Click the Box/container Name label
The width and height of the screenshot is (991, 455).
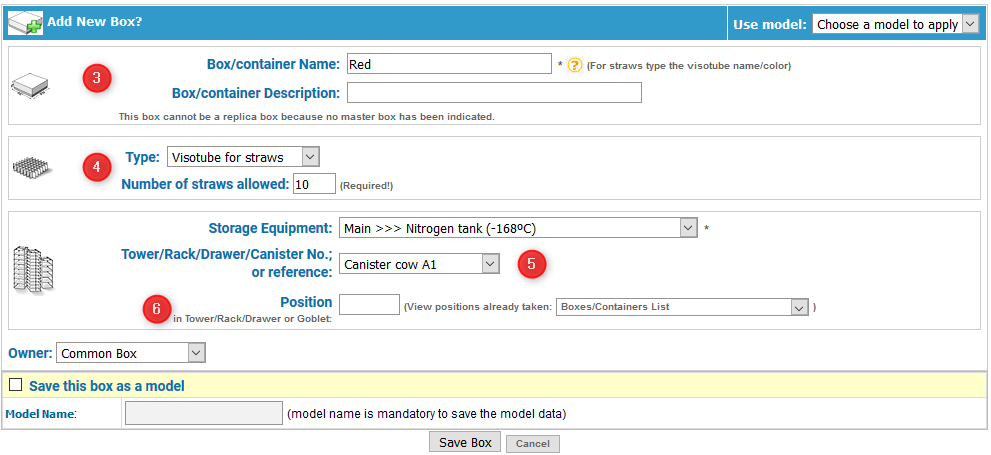click(274, 64)
